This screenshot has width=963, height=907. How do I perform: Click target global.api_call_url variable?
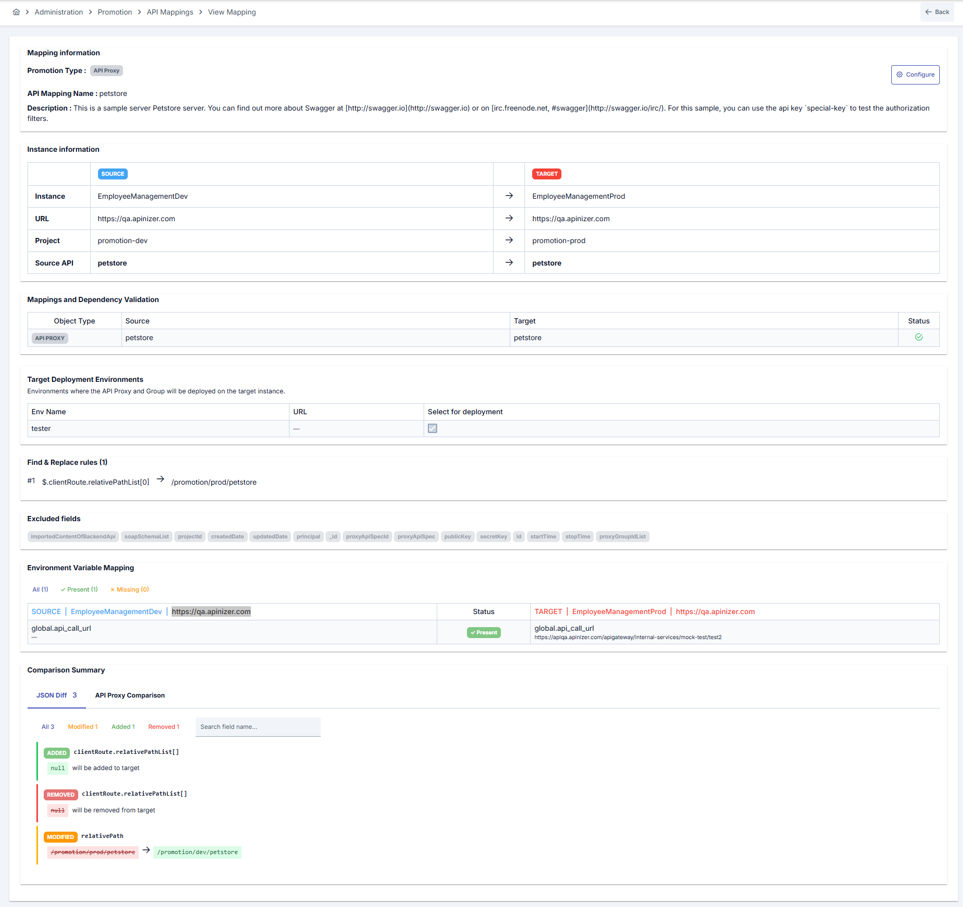[x=564, y=628]
